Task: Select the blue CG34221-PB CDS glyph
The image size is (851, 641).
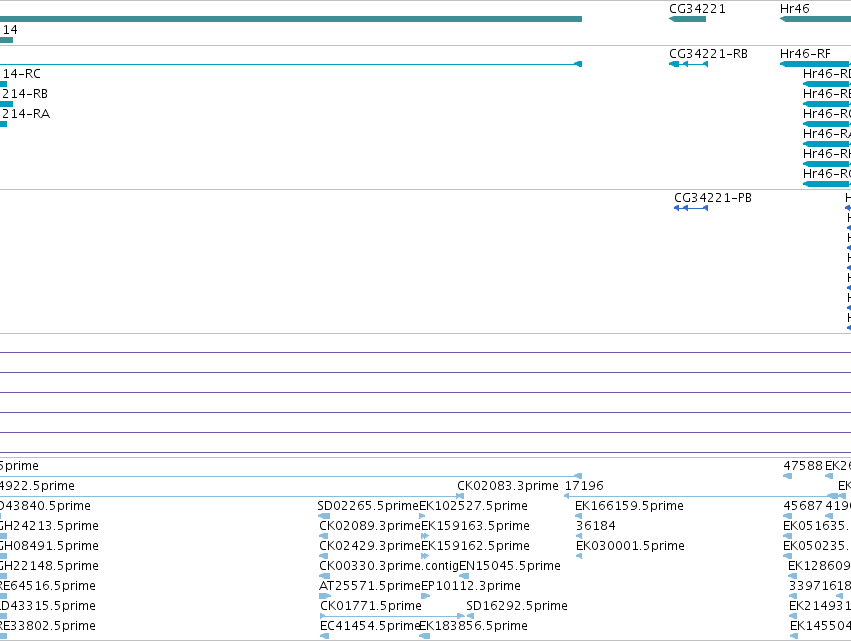Action: [x=691, y=208]
